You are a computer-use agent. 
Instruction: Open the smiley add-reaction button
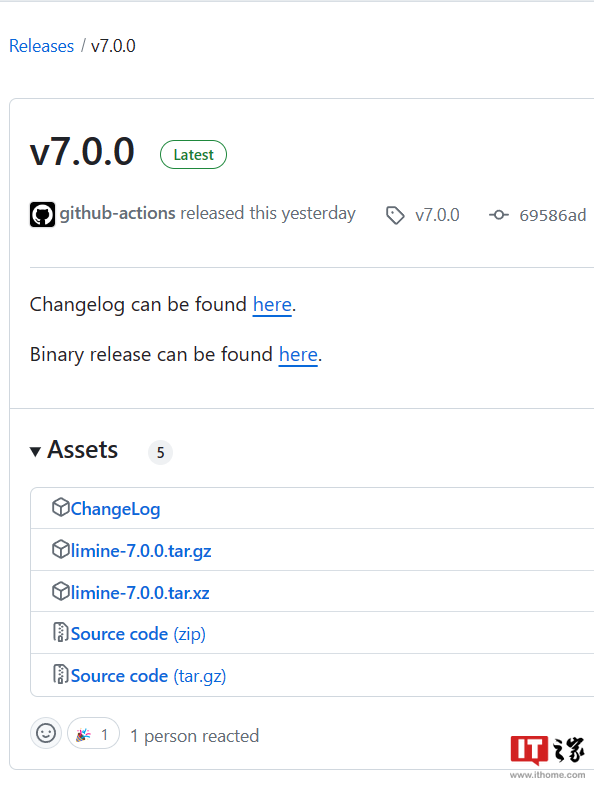[x=46, y=733]
